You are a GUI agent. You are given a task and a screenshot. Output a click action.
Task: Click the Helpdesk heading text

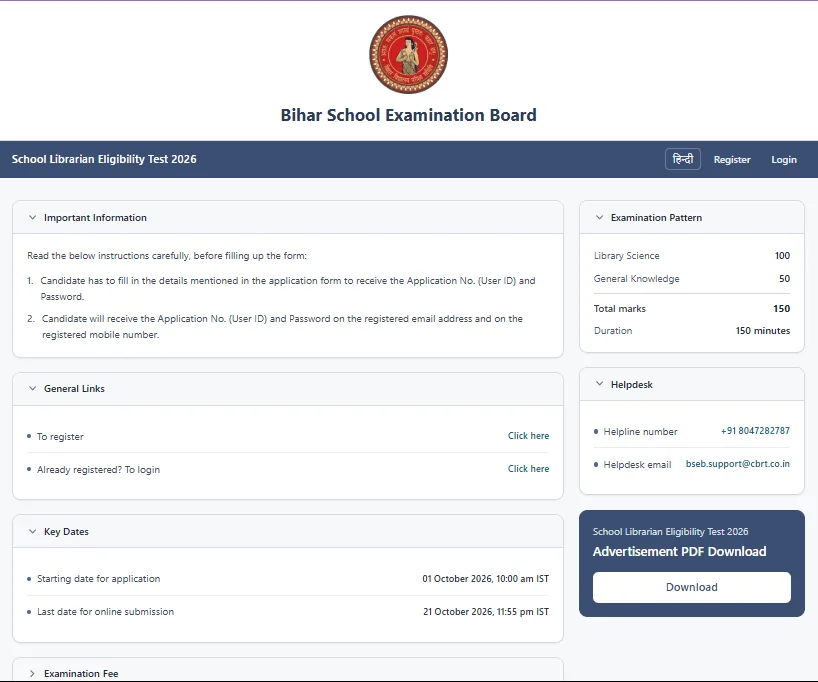click(x=632, y=385)
